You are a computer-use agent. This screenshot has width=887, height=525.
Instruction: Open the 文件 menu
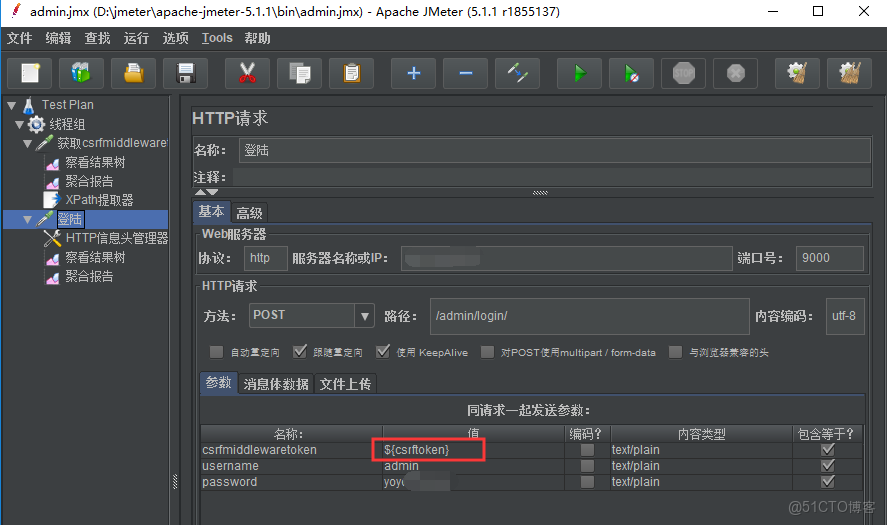19,38
